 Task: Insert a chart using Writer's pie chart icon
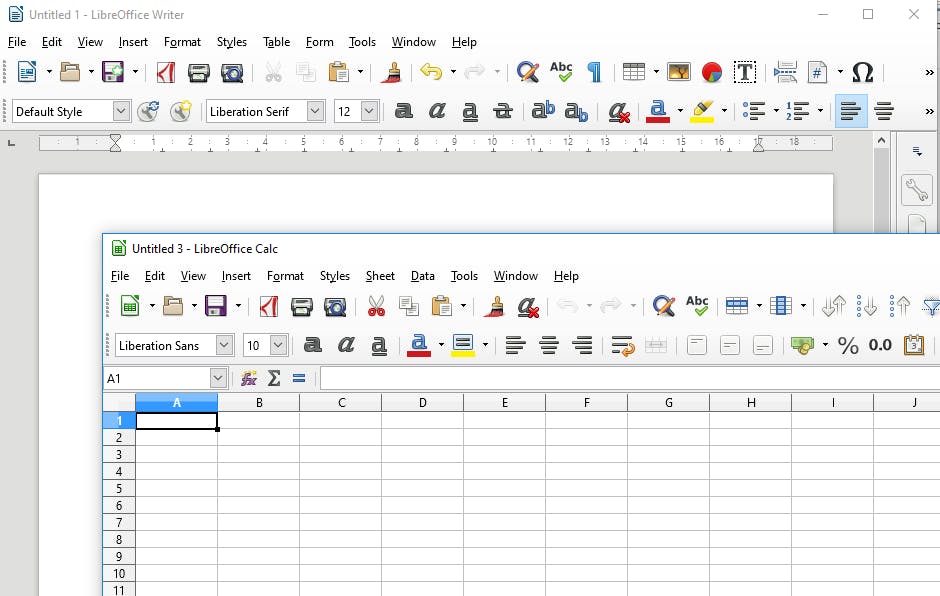point(710,73)
